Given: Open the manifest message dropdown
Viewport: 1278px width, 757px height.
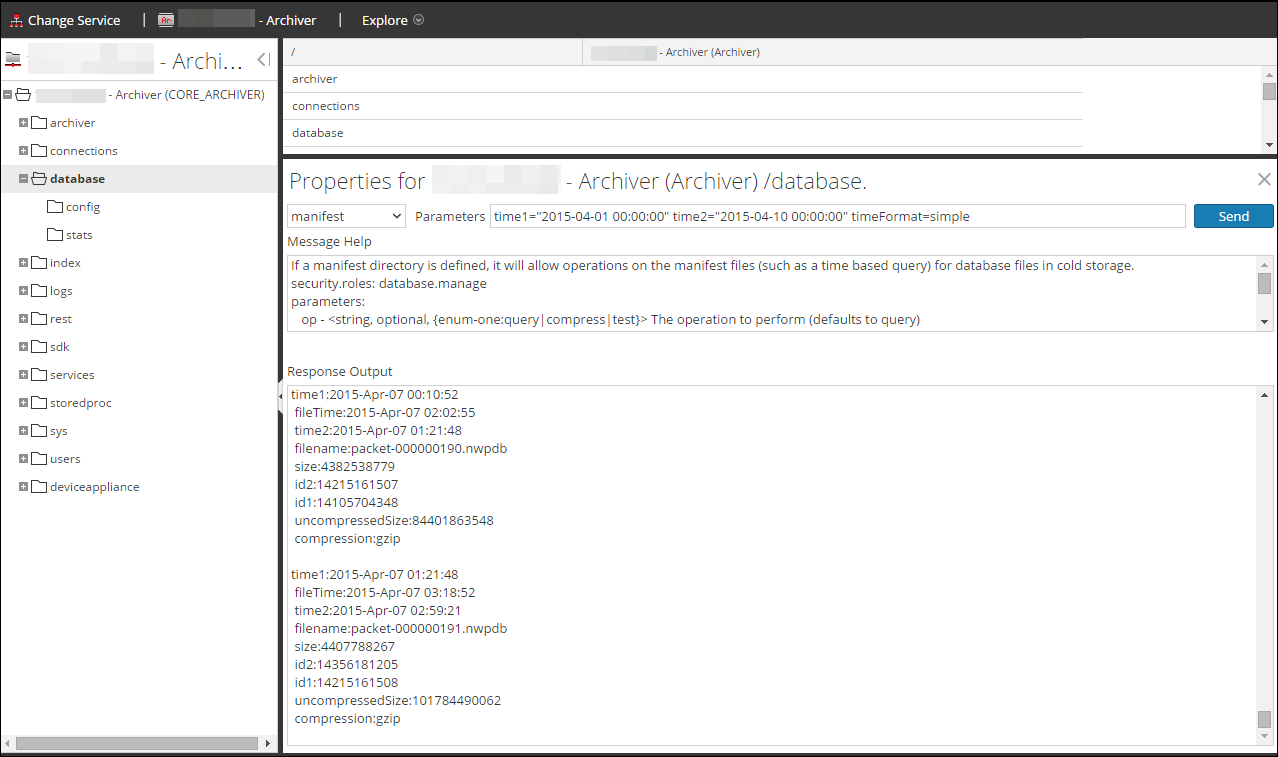Looking at the screenshot, I should pos(346,216).
